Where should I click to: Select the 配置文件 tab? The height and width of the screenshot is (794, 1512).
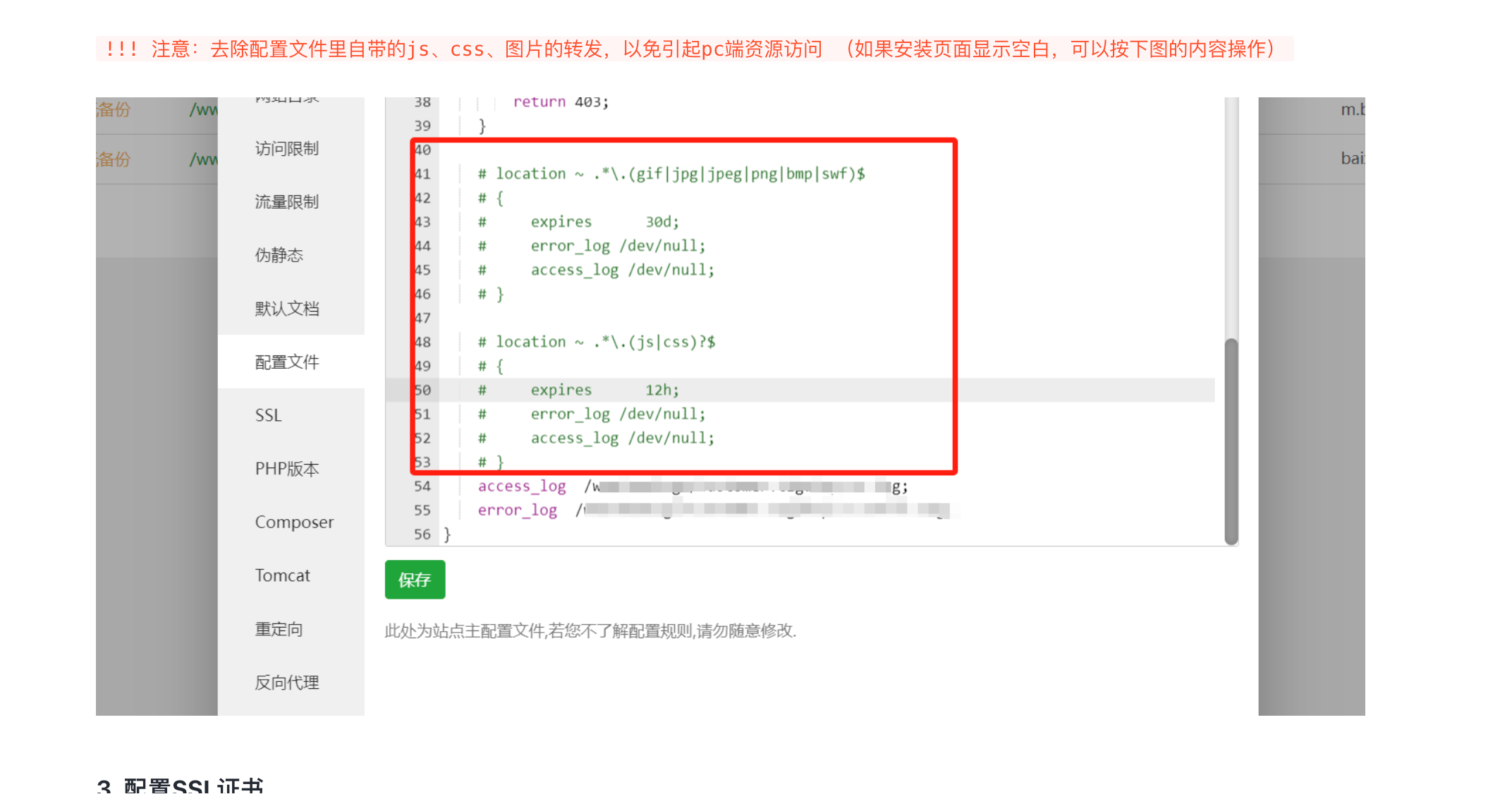tap(286, 362)
